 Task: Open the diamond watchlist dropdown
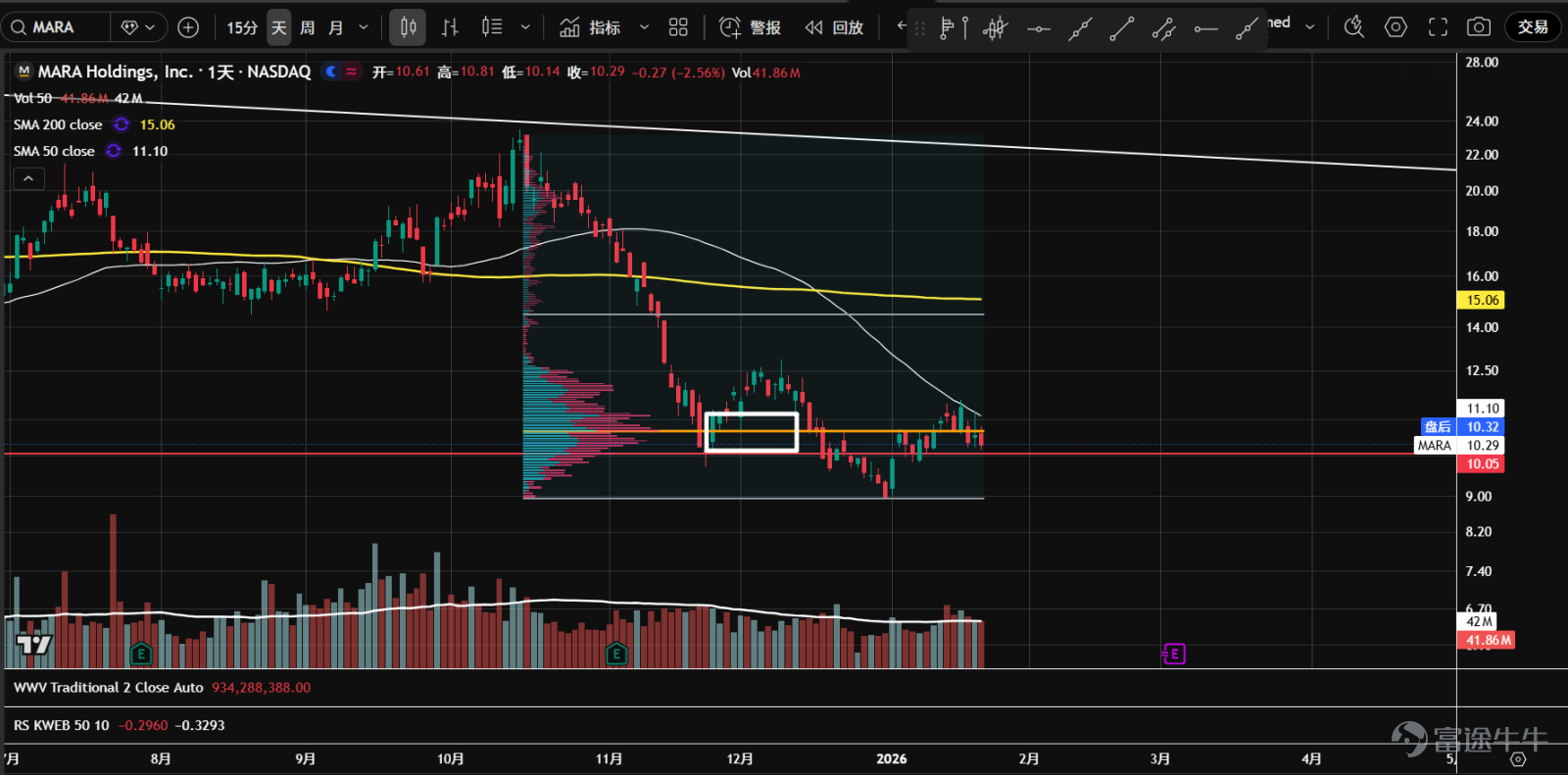point(138,27)
